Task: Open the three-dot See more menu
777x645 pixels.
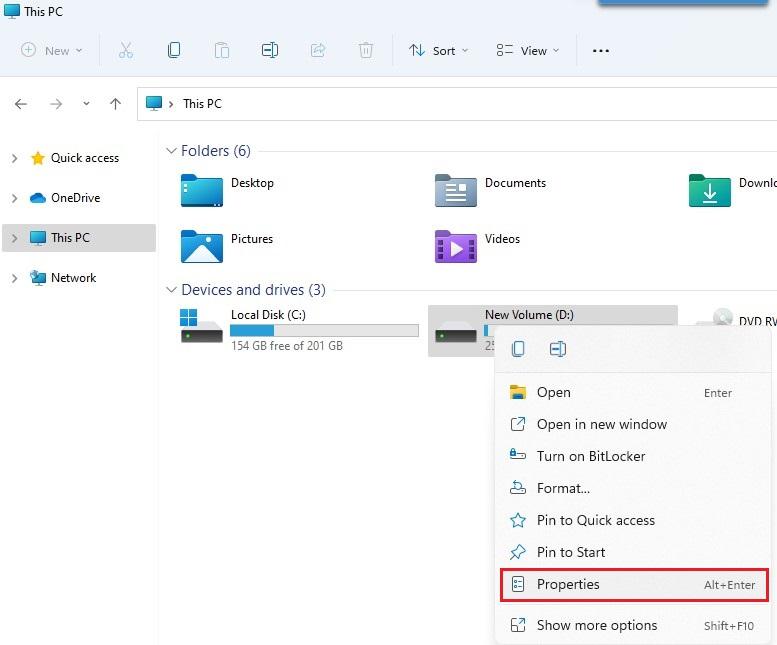Action: point(601,51)
